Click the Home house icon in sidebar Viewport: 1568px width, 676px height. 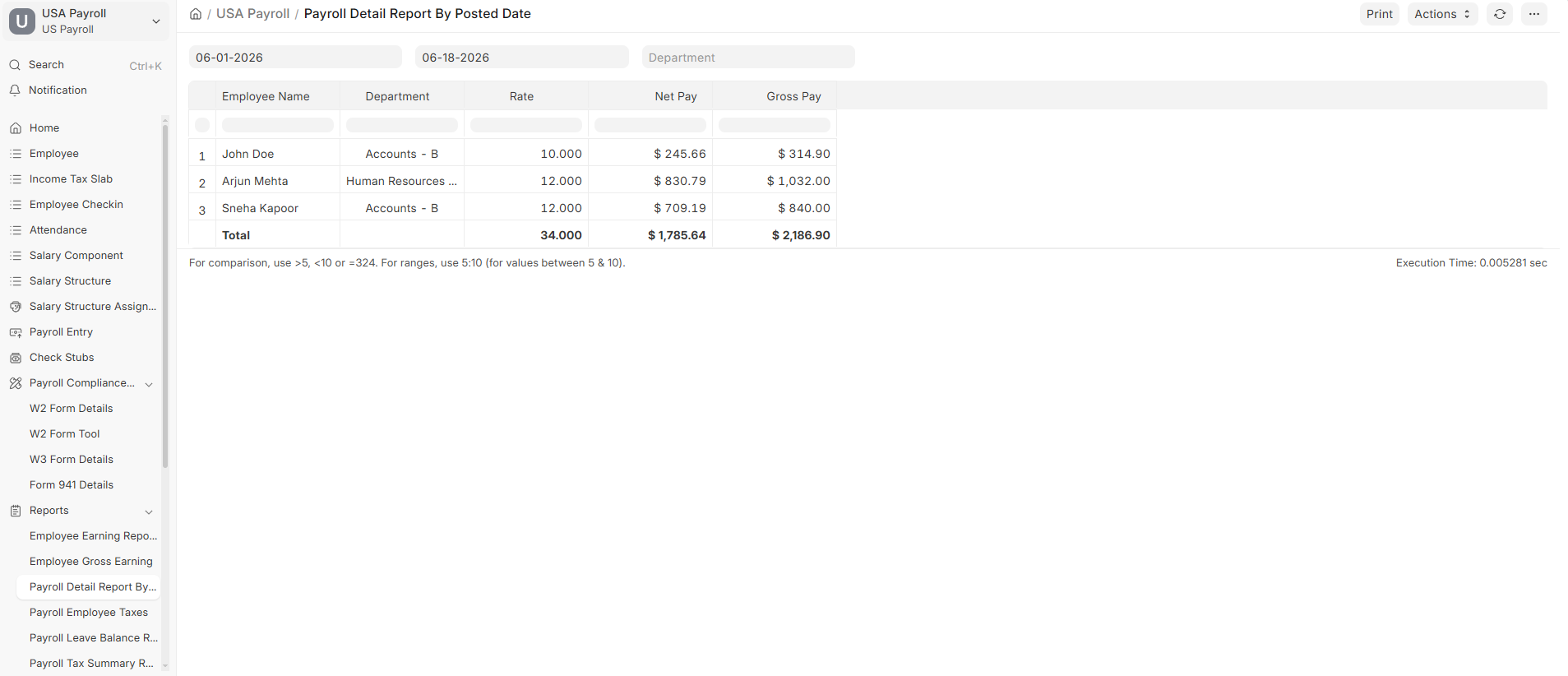(16, 128)
